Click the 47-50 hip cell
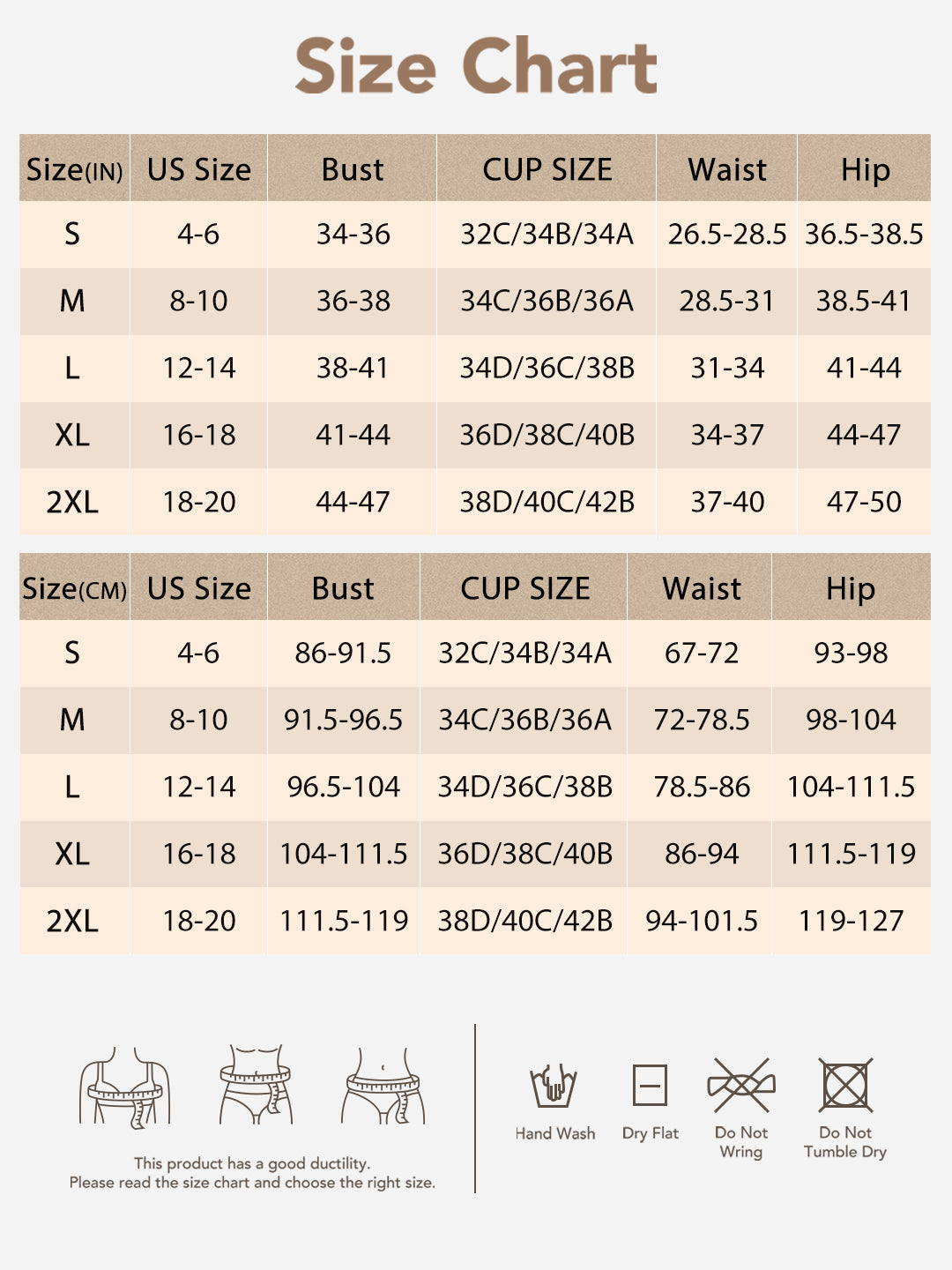The height and width of the screenshot is (1270, 952). 864,502
